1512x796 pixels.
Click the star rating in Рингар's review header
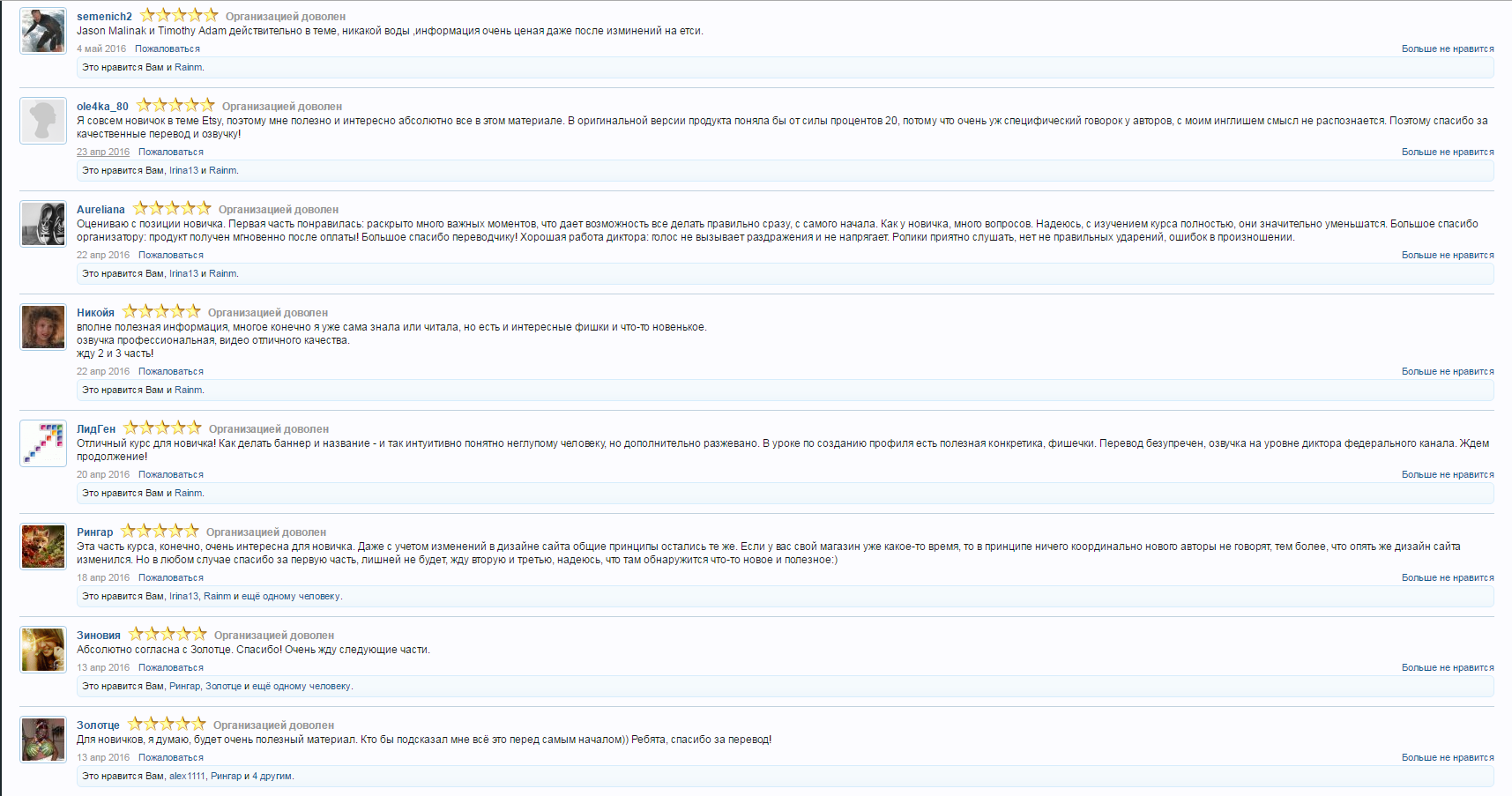click(160, 531)
